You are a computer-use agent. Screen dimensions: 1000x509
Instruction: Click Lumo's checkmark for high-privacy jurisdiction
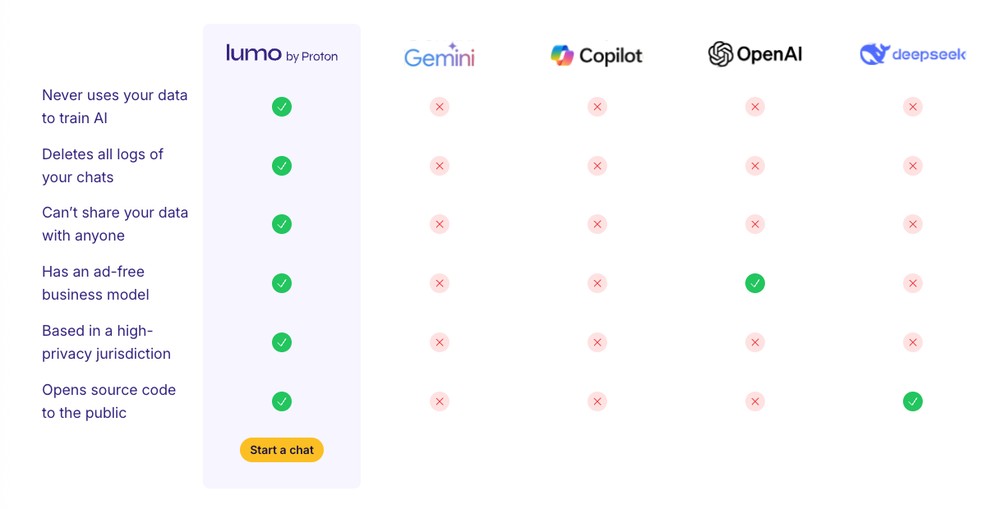point(282,343)
